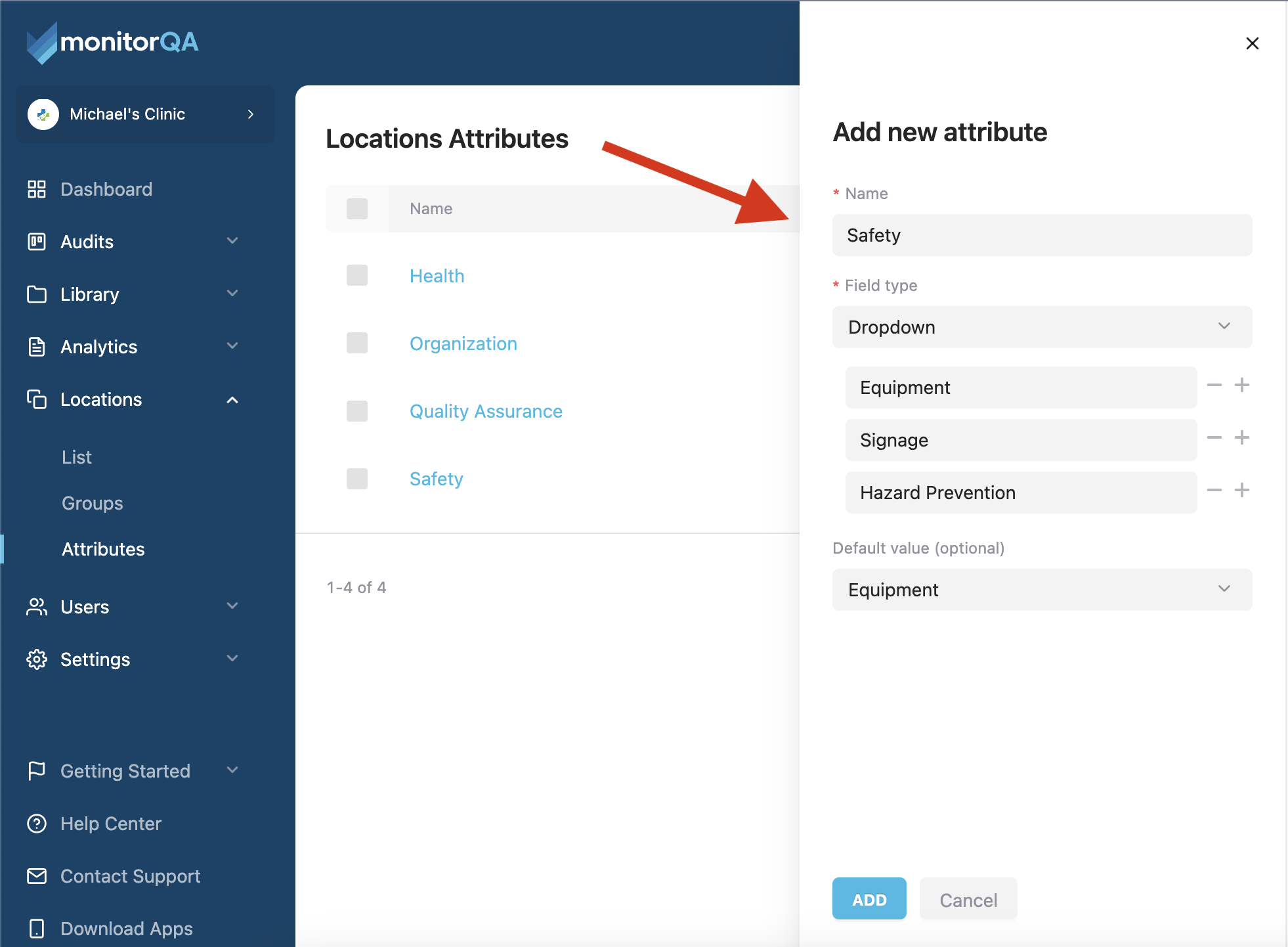The width and height of the screenshot is (1288, 947).
Task: Click the Dashboard grid icon
Action: [37, 189]
